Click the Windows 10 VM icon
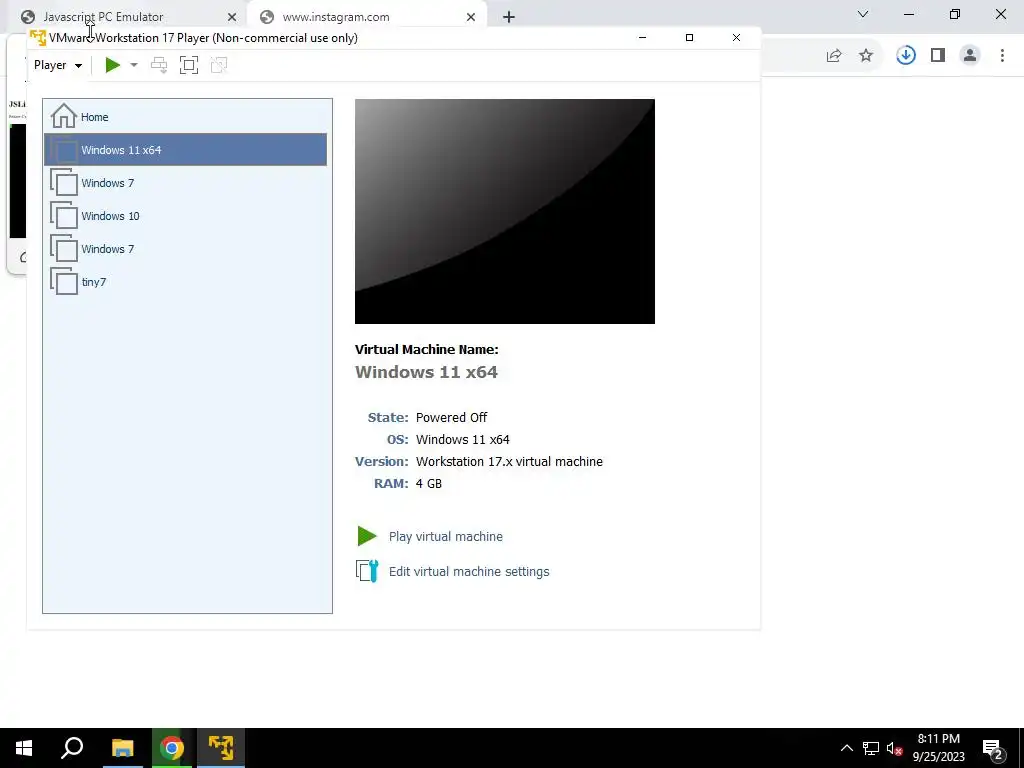Image resolution: width=1024 pixels, height=768 pixels. [64, 216]
